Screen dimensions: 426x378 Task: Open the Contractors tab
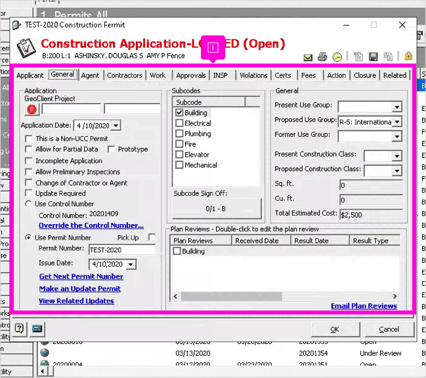[x=125, y=75]
